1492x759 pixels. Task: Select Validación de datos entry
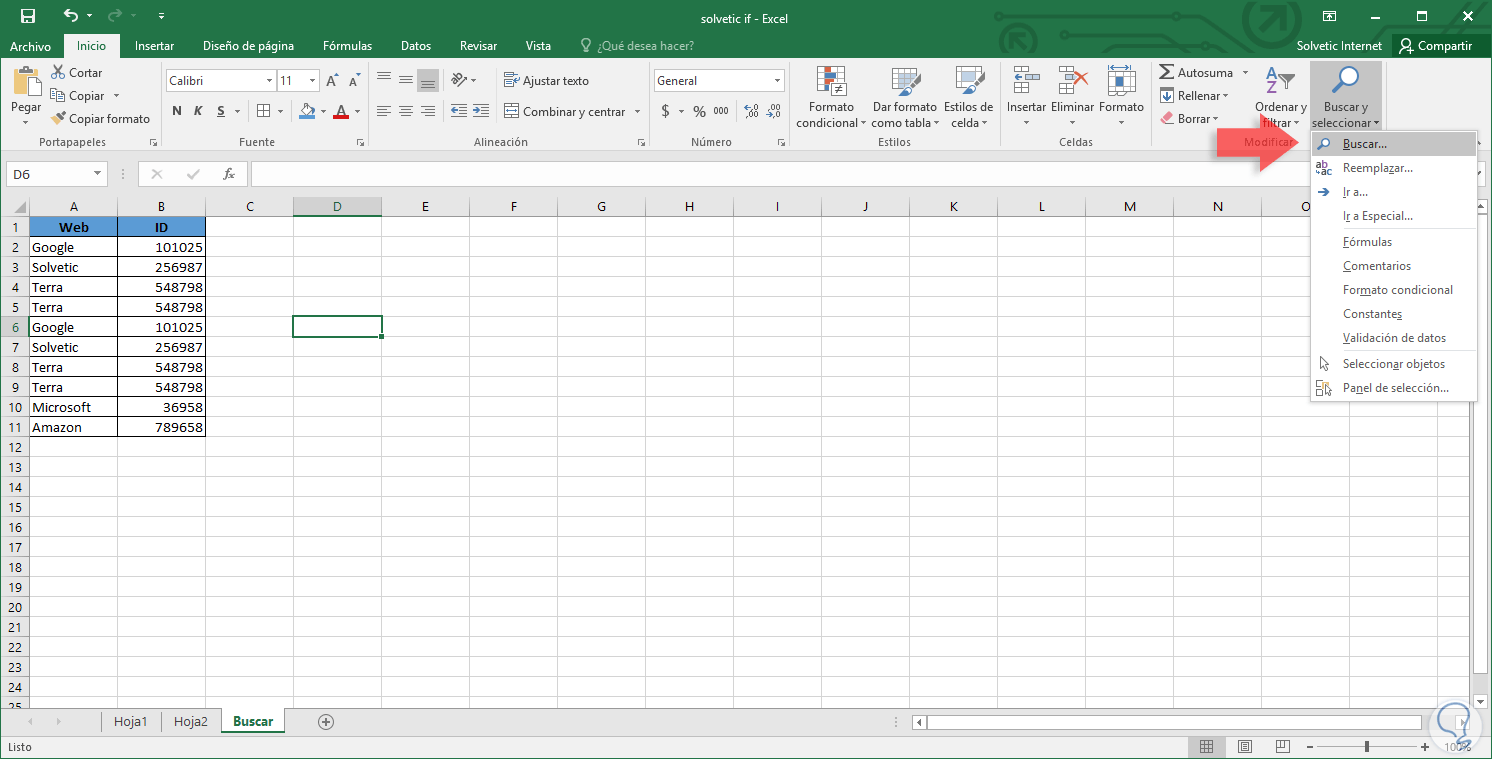[1393, 338]
